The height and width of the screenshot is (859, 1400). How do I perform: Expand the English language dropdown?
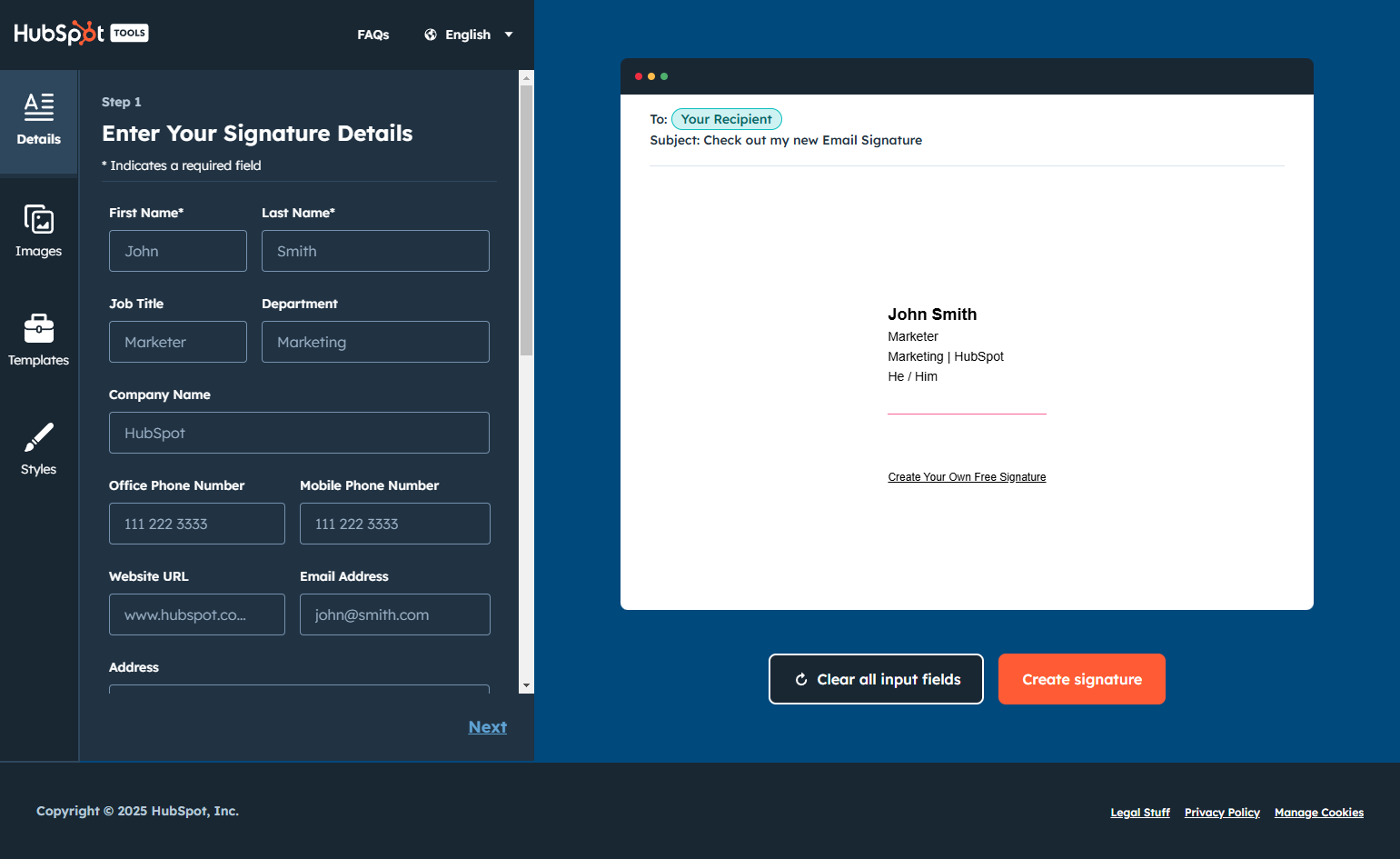[469, 35]
